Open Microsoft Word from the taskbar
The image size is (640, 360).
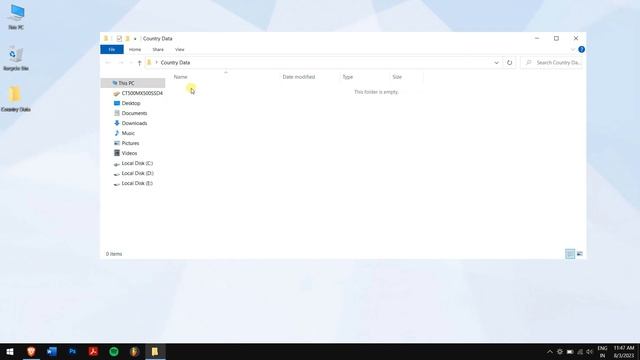tap(52, 351)
